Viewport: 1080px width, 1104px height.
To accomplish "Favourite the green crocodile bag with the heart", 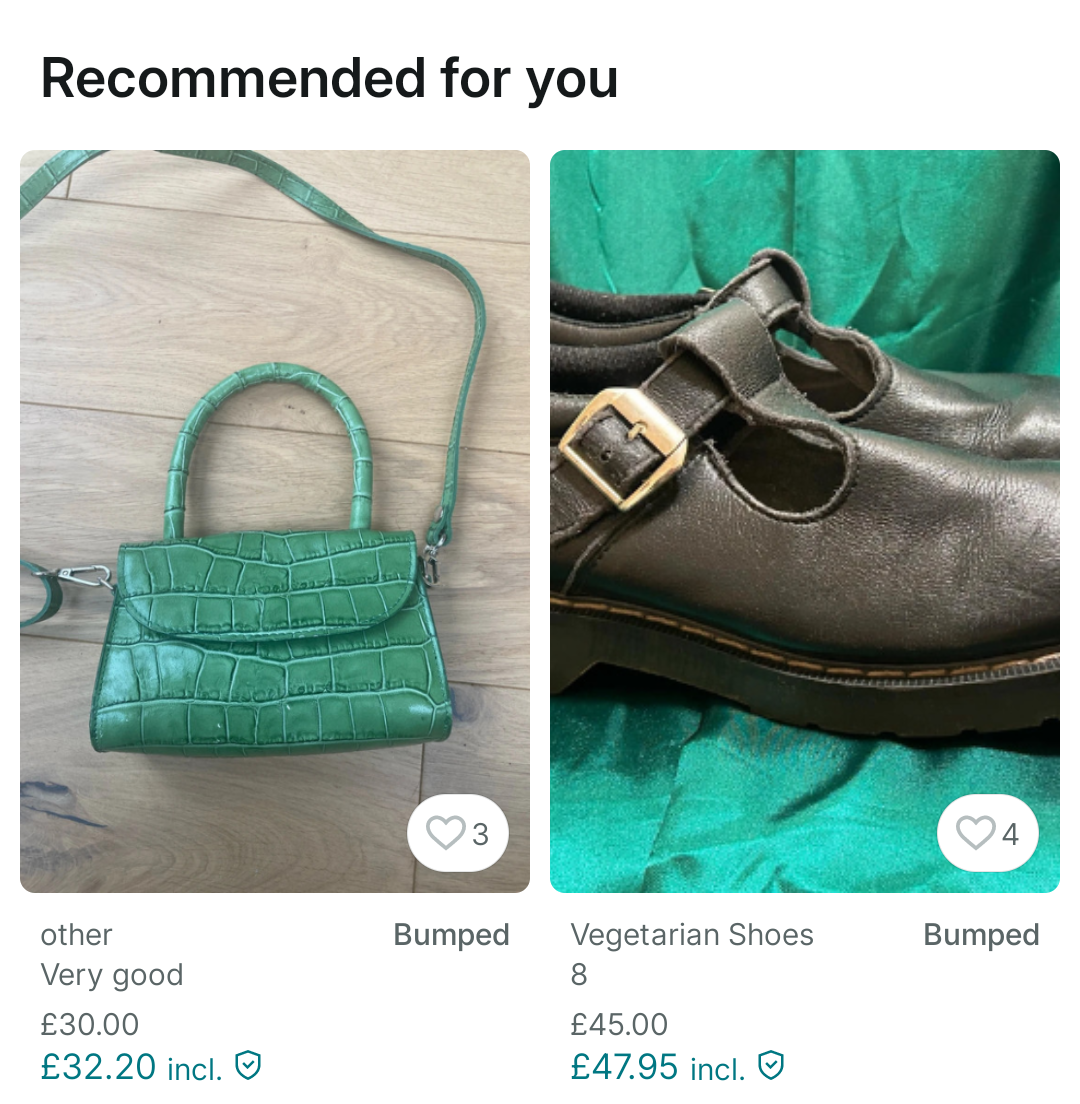I will click(446, 833).
